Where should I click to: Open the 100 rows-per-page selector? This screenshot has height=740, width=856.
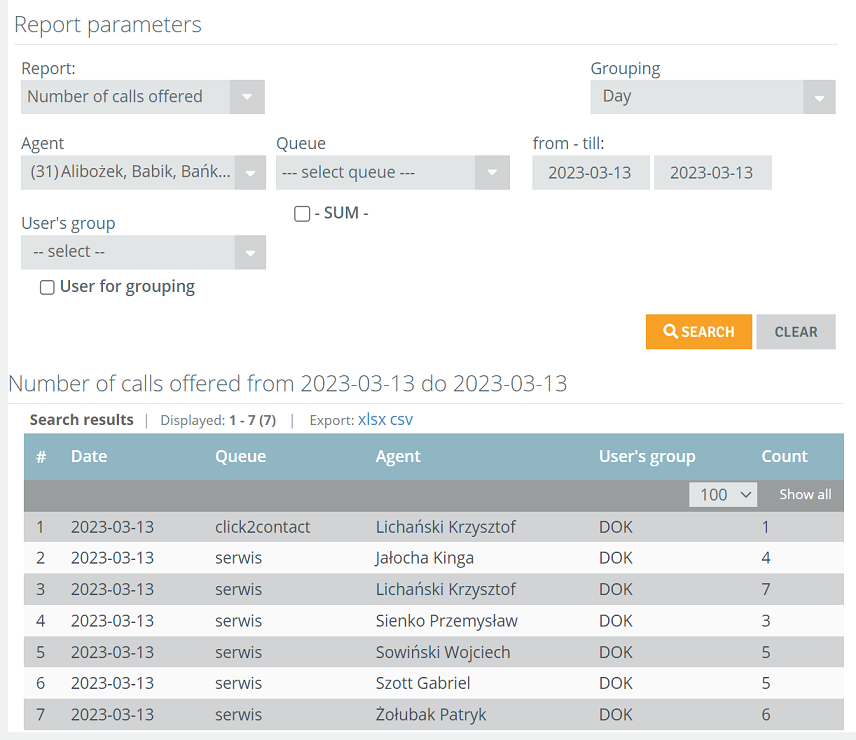tap(722, 494)
